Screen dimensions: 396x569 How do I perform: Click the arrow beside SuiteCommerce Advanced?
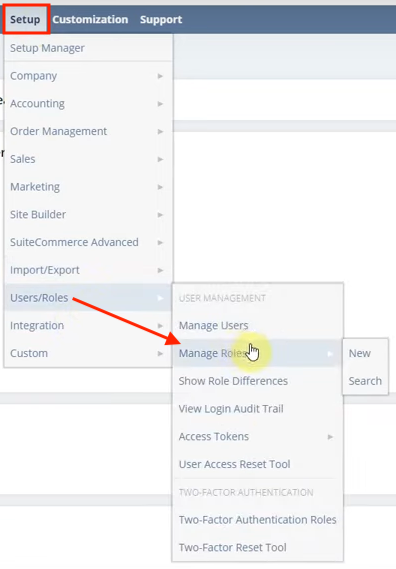tap(160, 243)
